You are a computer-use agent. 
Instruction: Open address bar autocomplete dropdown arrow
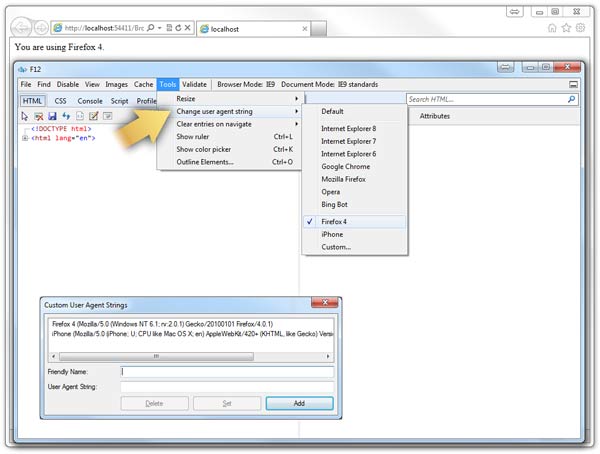point(160,28)
